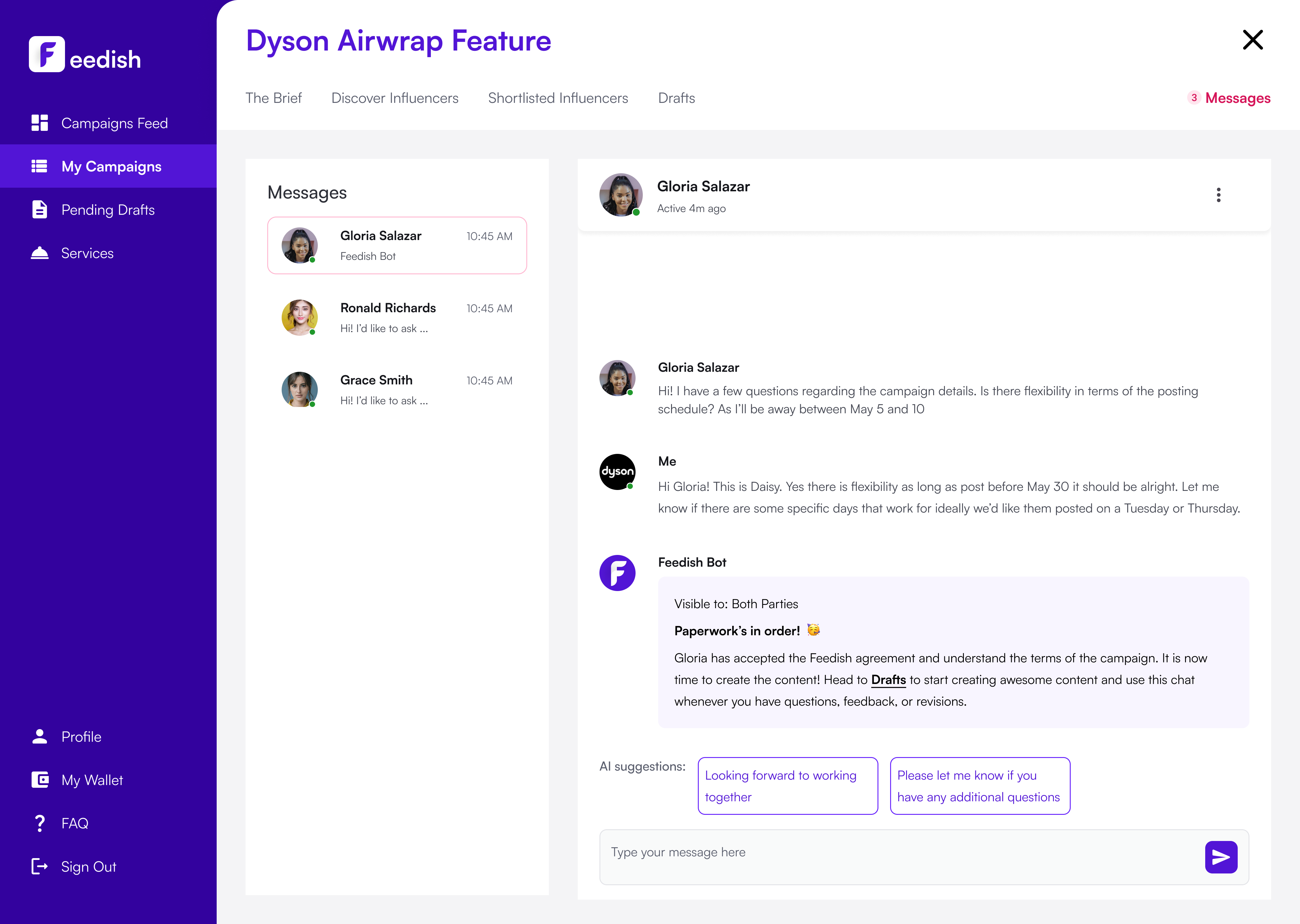Open Campaigns Feed in sidebar
Screen dimensions: 1300x924
point(108,123)
